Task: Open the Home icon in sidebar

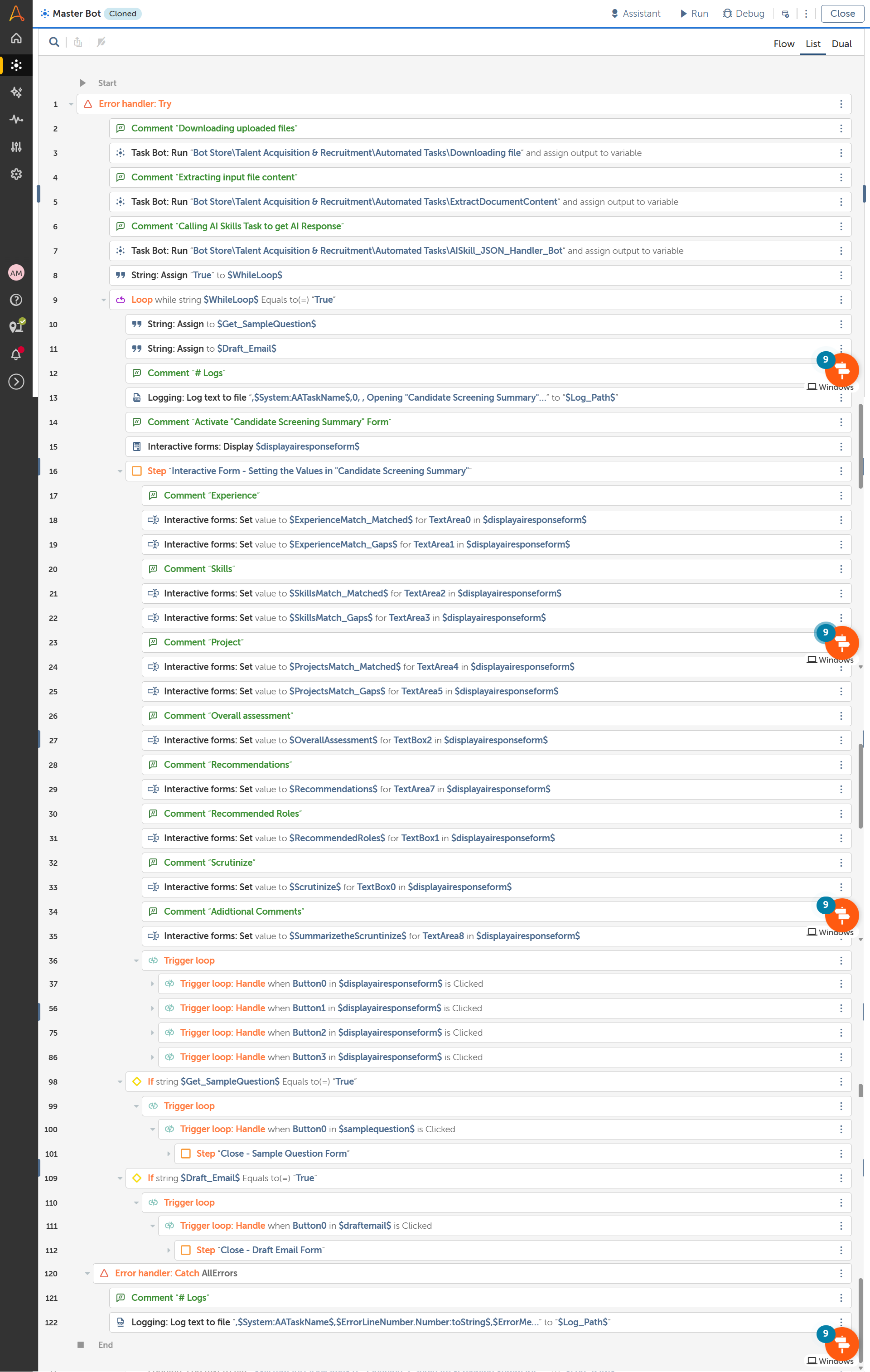Action: pos(16,38)
